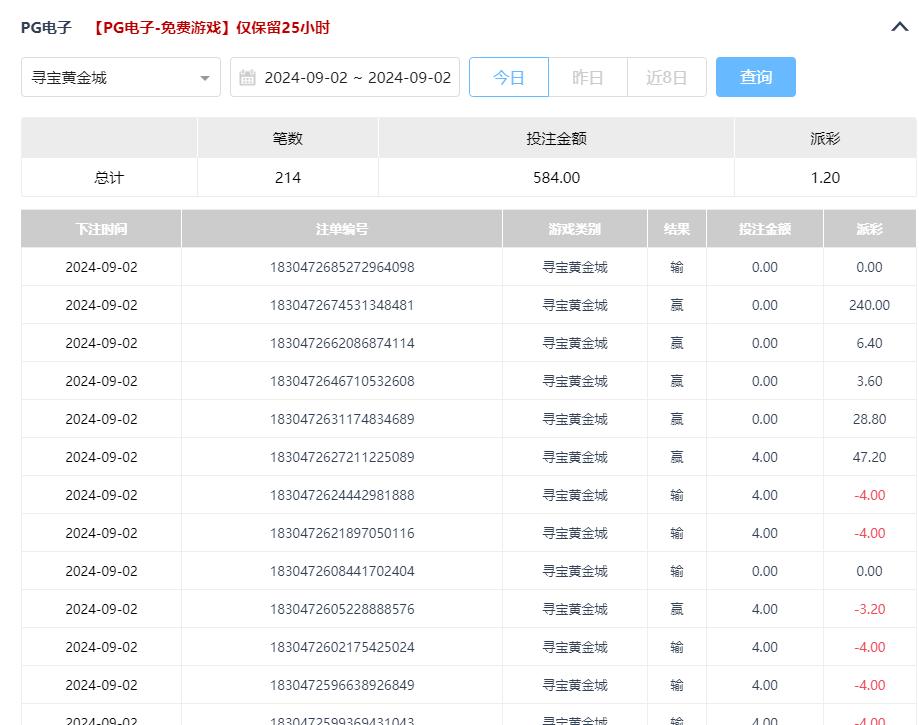The height and width of the screenshot is (725, 919).
Task: Click the calendar icon in date field
Action: coord(247,77)
